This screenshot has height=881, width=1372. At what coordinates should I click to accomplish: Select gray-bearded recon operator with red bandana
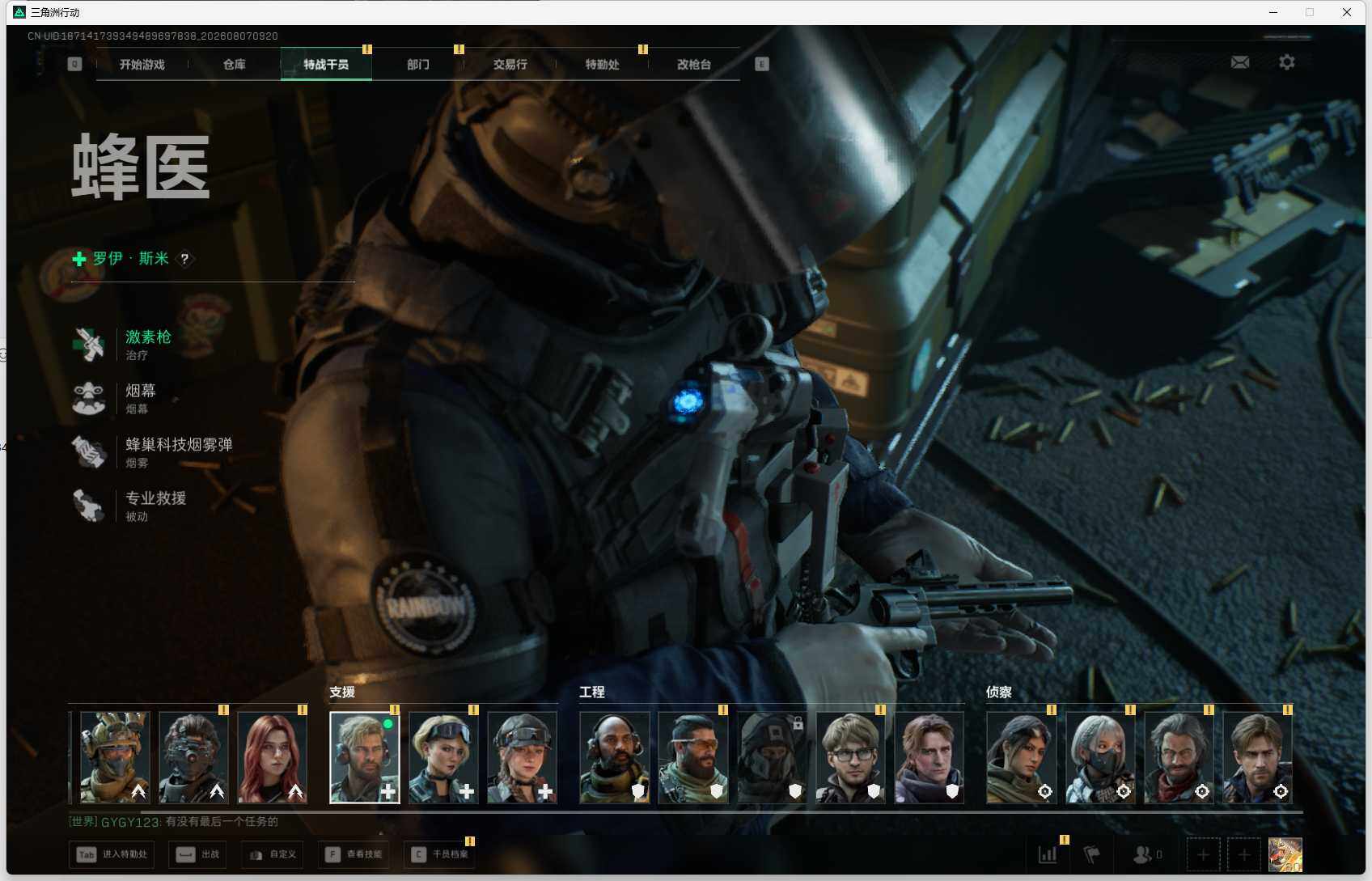tap(1179, 757)
